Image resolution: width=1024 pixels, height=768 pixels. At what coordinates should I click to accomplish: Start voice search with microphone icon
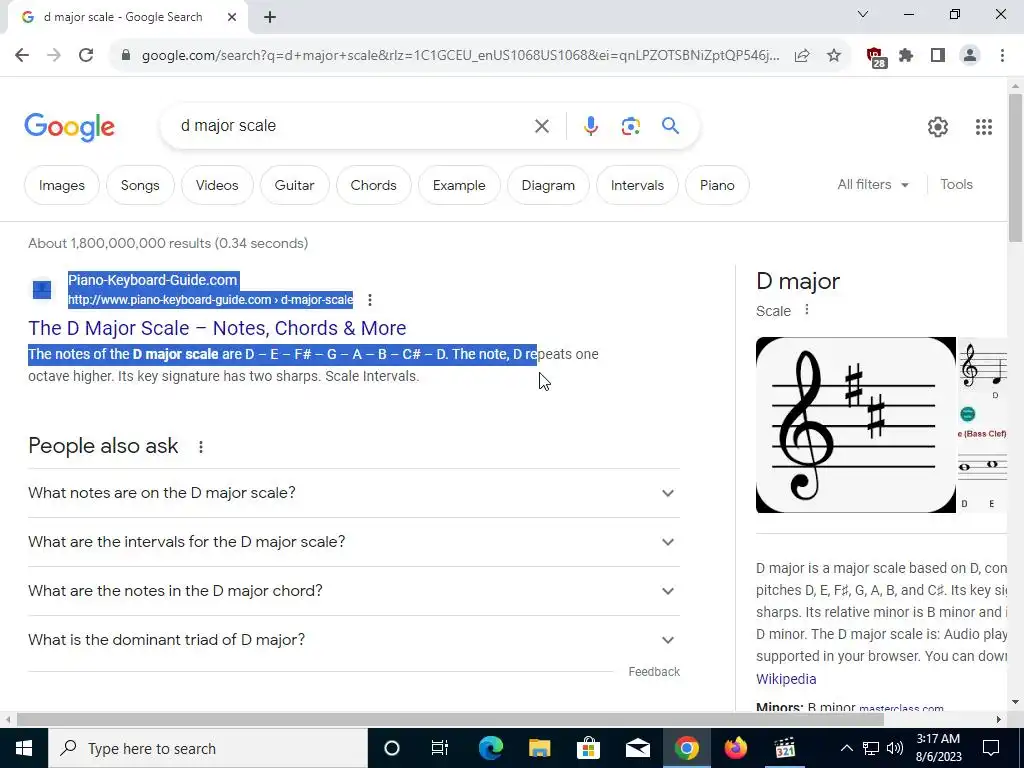click(590, 126)
